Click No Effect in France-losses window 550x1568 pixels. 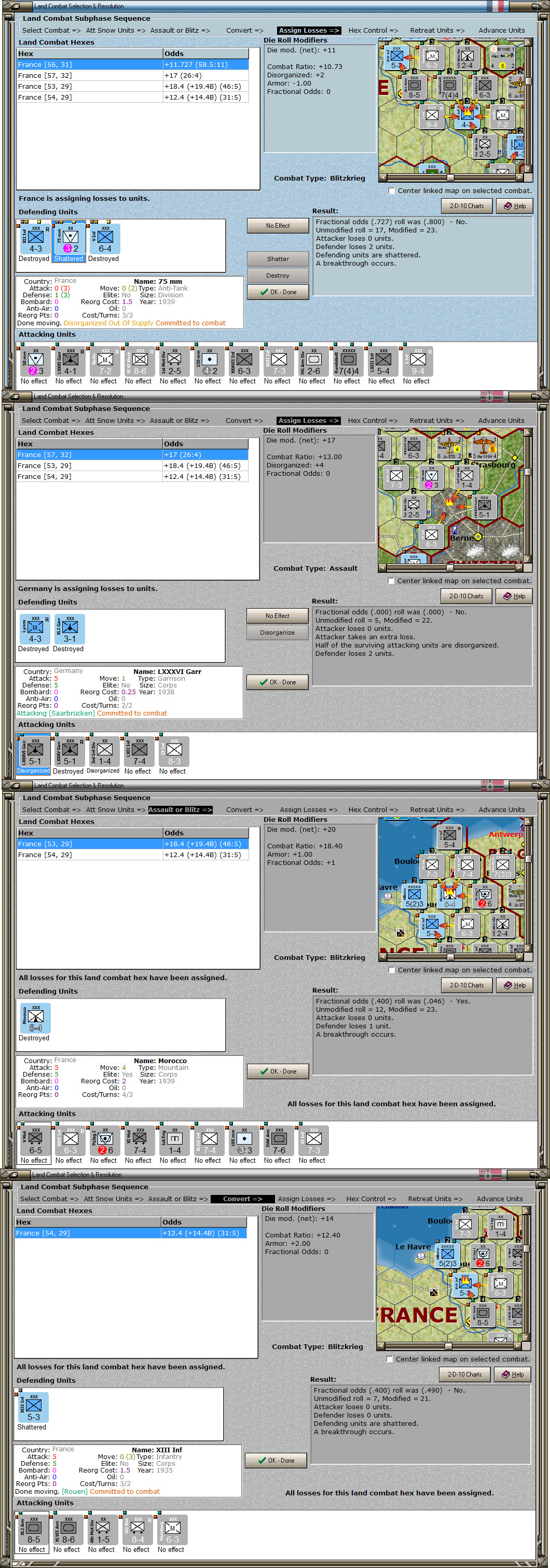pos(278,225)
